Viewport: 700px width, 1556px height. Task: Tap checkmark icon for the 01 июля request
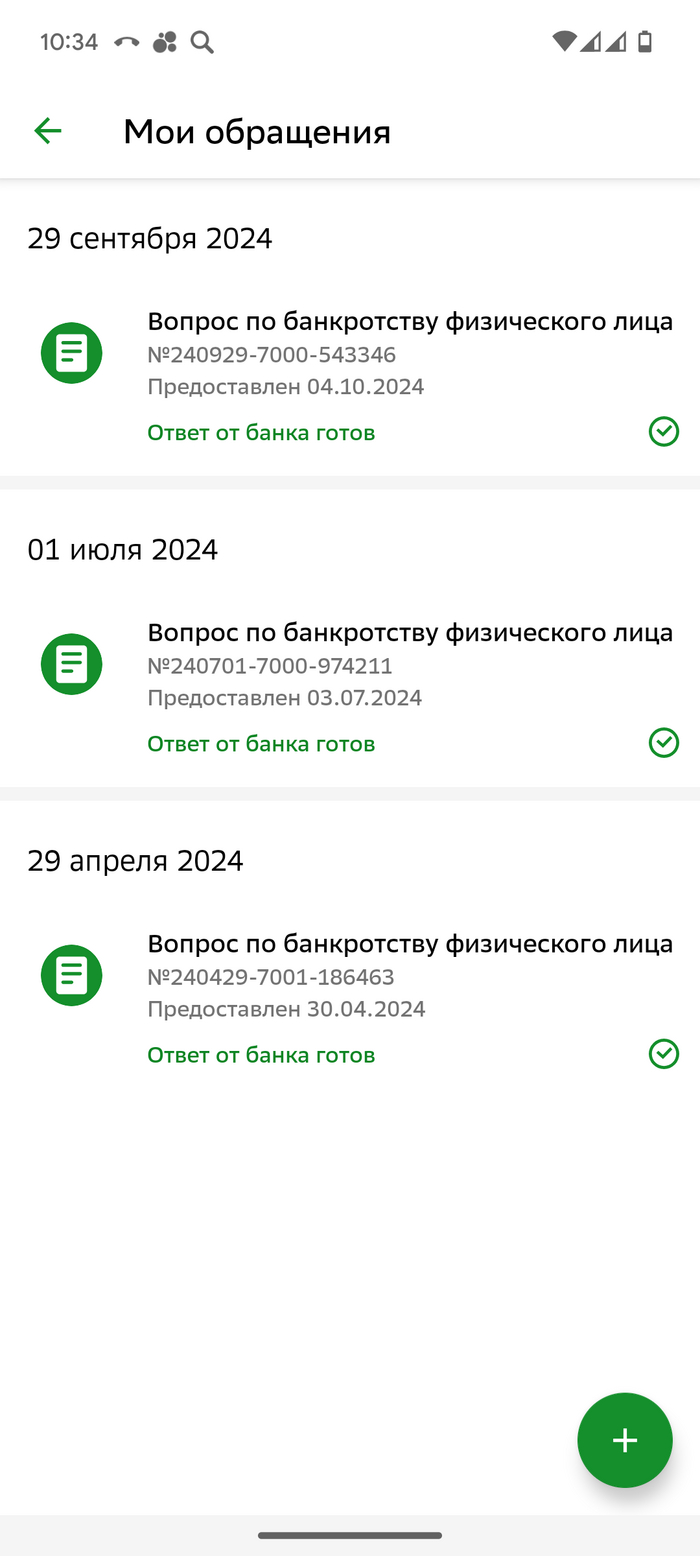pyautogui.click(x=664, y=743)
